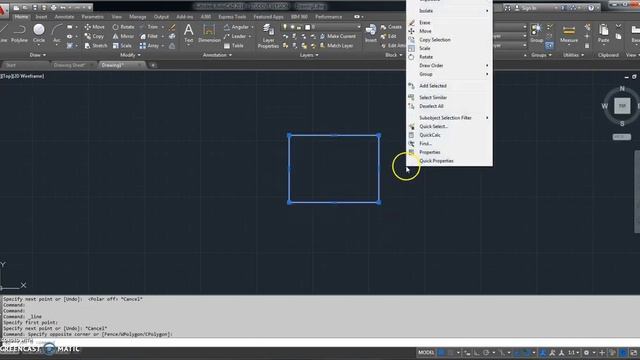Pick the ribbon Scale tool
This screenshot has width=640, height=360.
point(122,46)
